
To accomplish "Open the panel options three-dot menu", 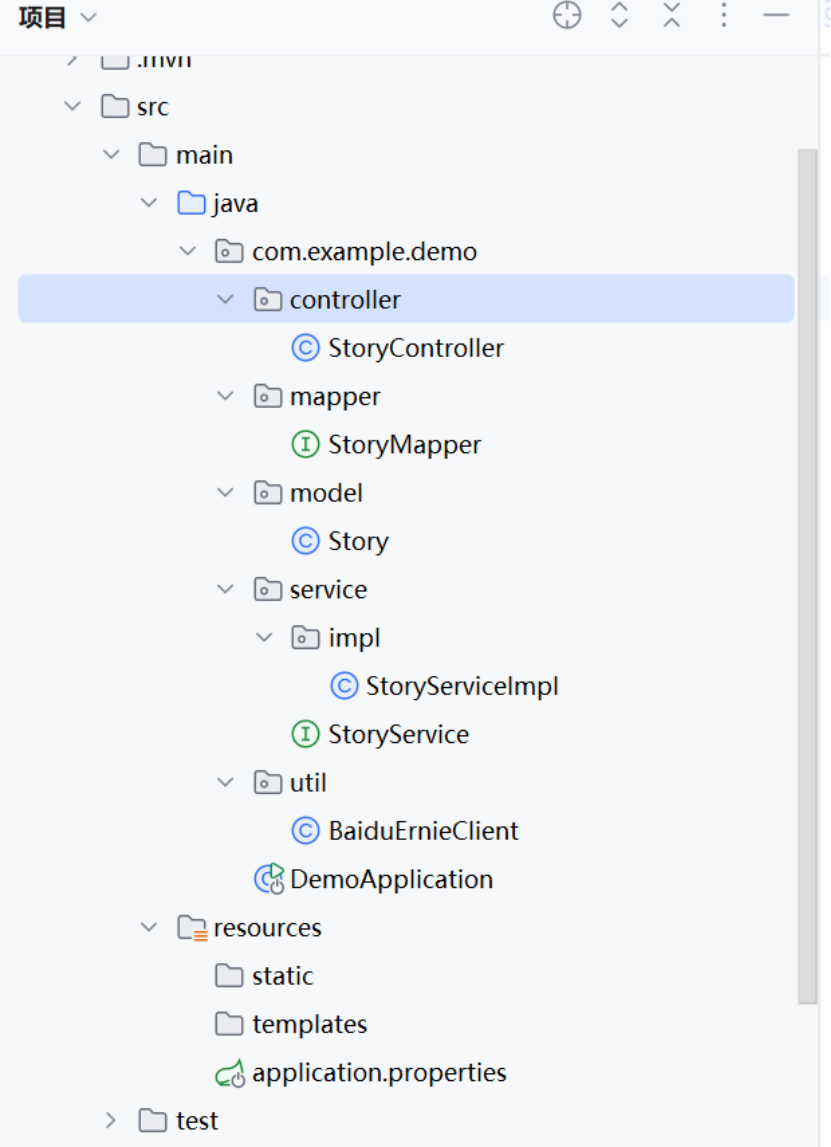I will (724, 16).
